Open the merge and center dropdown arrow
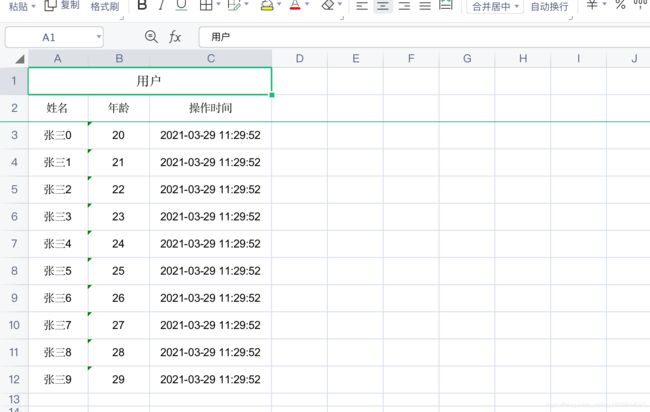Screen dimensions: 650x412 517,6
